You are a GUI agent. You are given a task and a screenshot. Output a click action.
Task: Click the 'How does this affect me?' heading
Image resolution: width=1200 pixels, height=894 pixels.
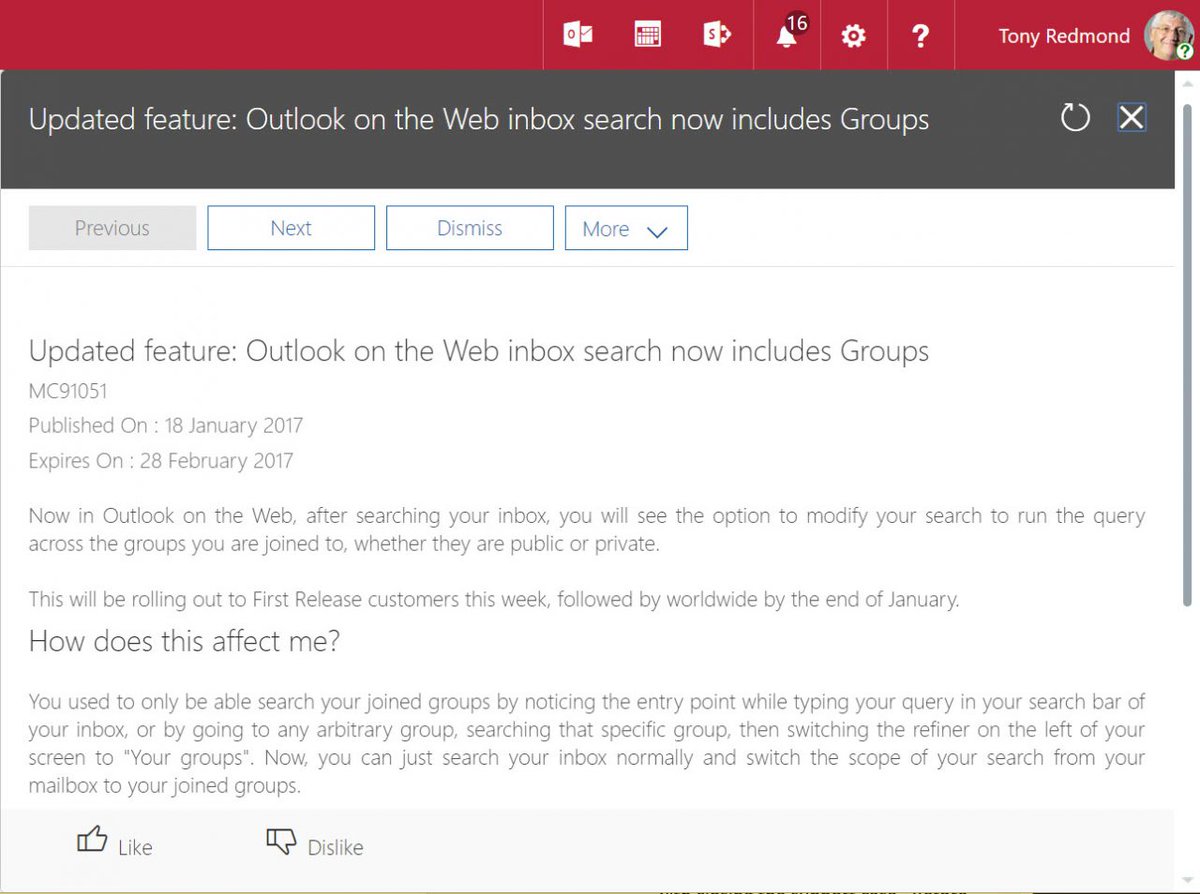point(185,640)
